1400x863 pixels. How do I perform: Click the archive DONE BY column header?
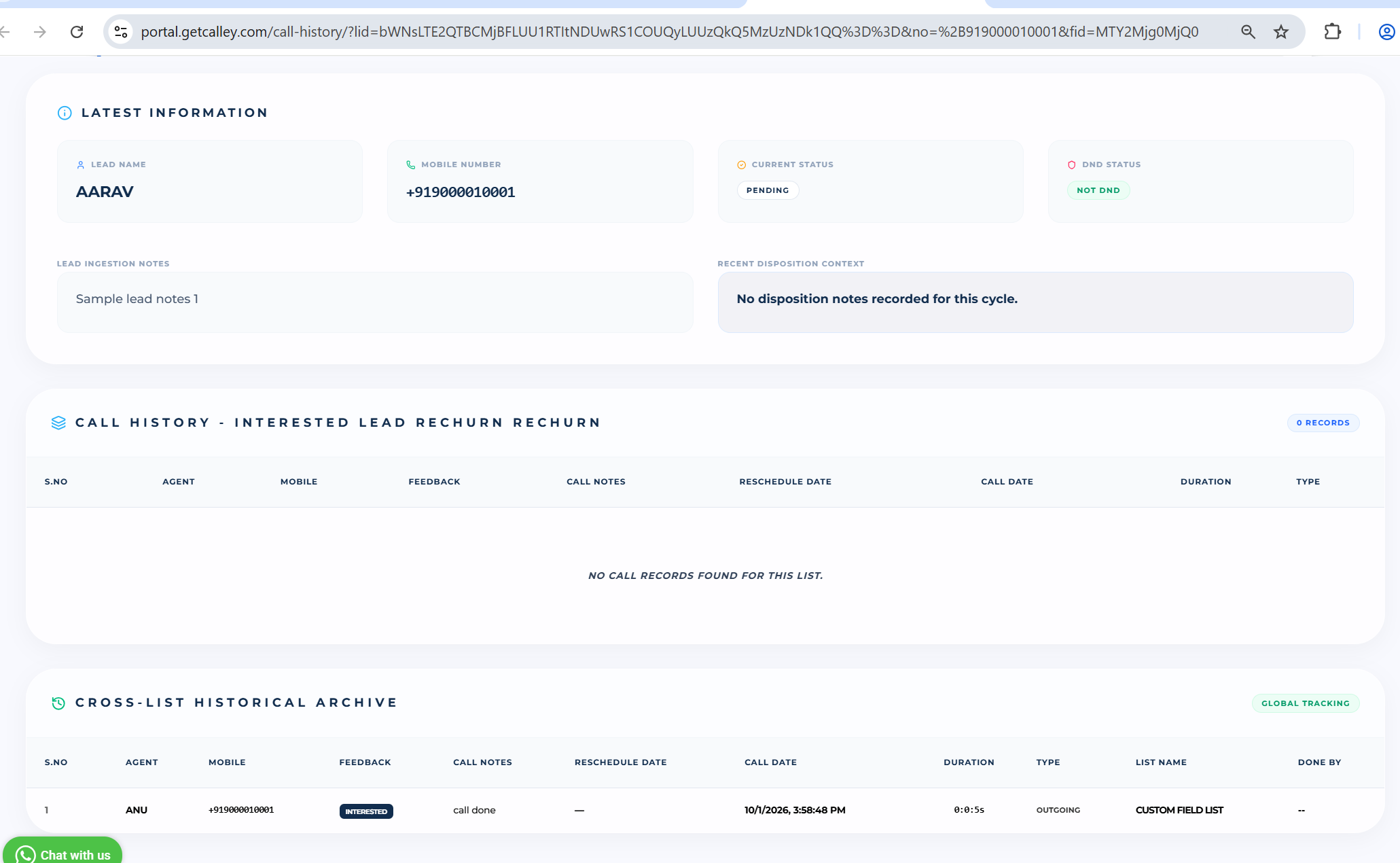pyautogui.click(x=1319, y=762)
